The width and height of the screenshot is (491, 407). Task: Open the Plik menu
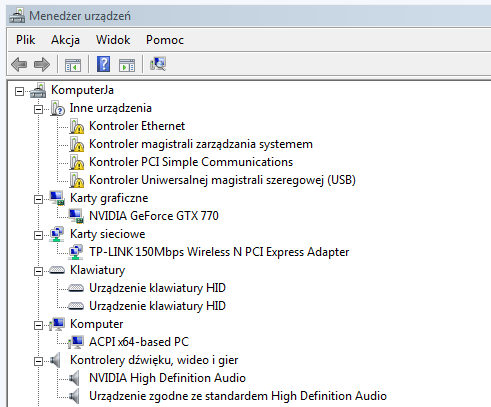pos(26,40)
